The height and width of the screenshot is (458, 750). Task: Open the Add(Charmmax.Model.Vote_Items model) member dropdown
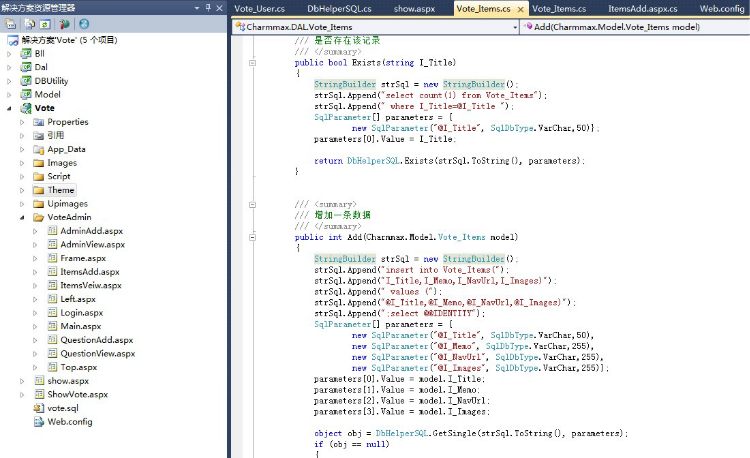(636, 27)
